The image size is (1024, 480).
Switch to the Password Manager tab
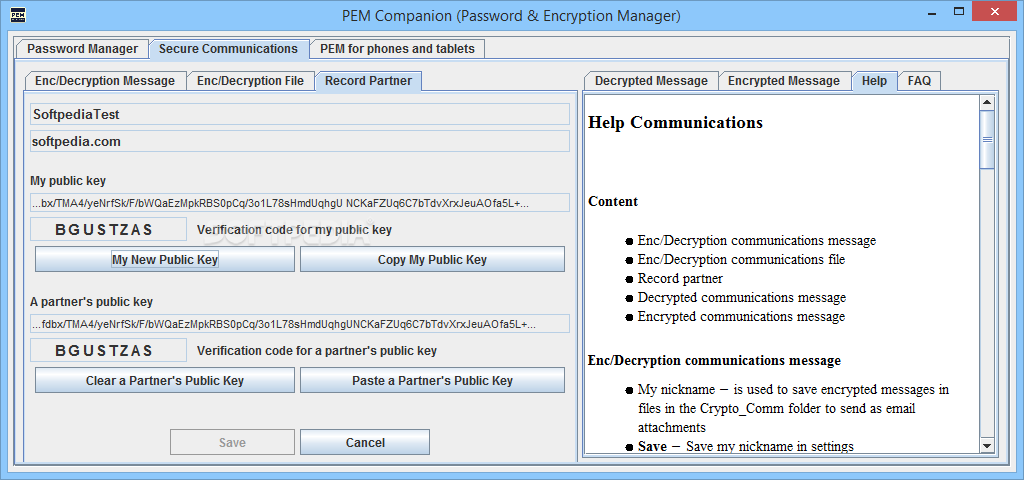coord(82,49)
